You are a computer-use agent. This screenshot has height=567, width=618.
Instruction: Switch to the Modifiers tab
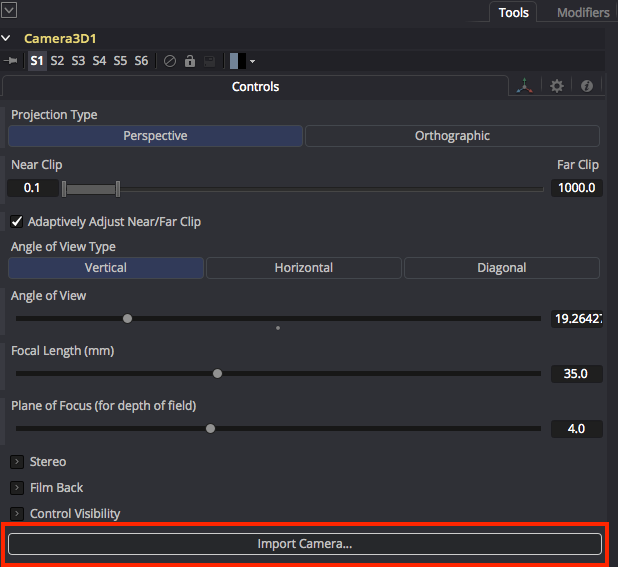583,13
